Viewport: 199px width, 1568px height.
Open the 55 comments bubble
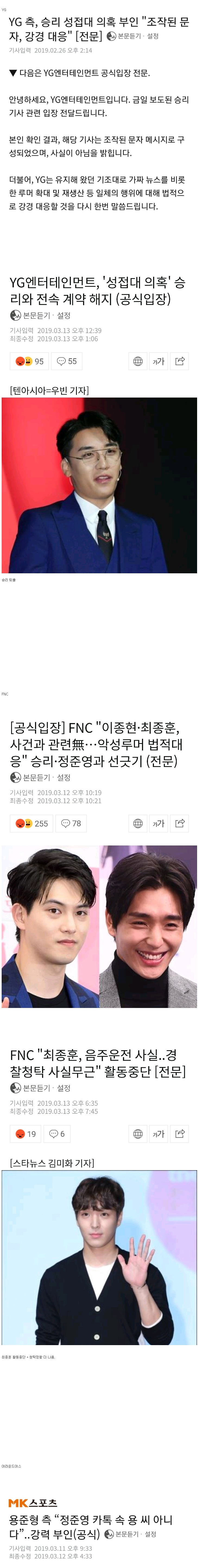(x=67, y=361)
